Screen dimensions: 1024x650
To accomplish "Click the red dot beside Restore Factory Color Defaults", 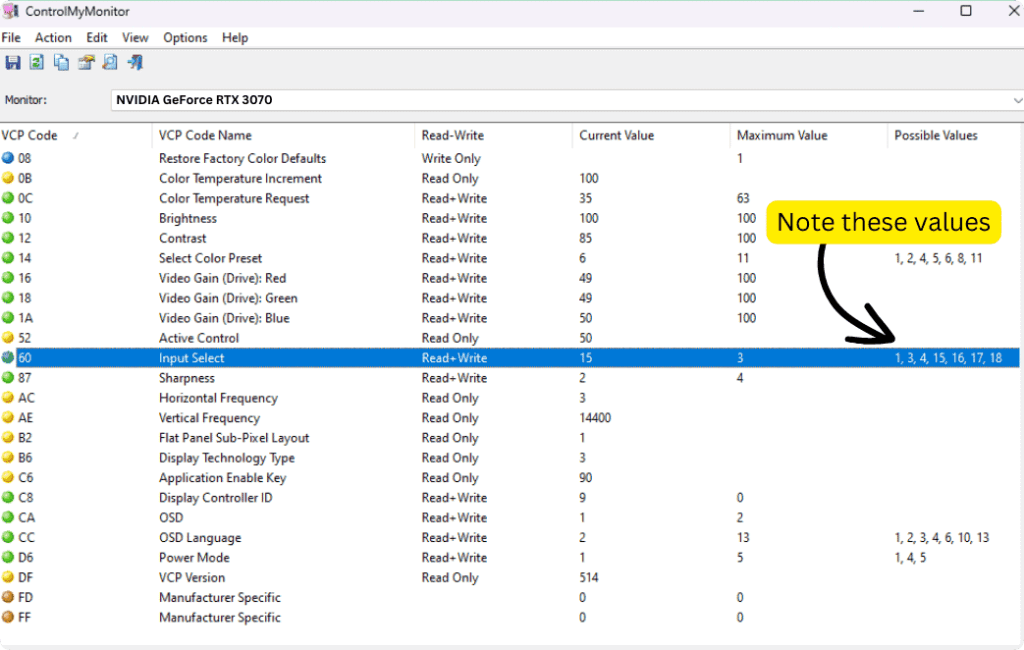I will (9, 158).
